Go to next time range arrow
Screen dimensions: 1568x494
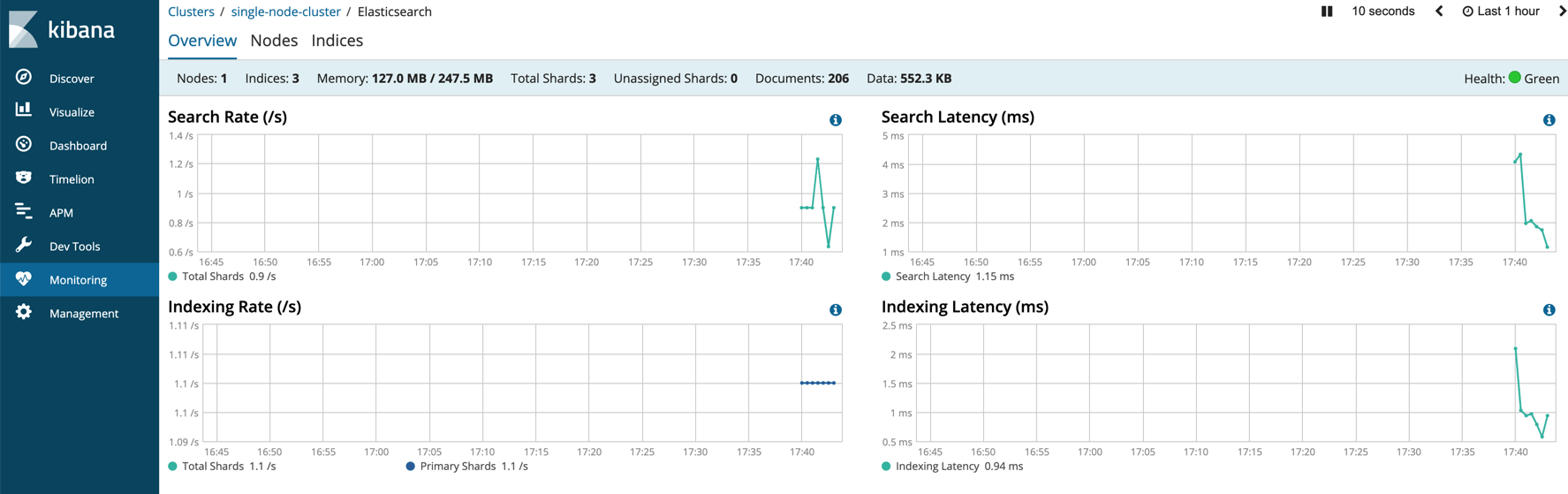point(1562,11)
